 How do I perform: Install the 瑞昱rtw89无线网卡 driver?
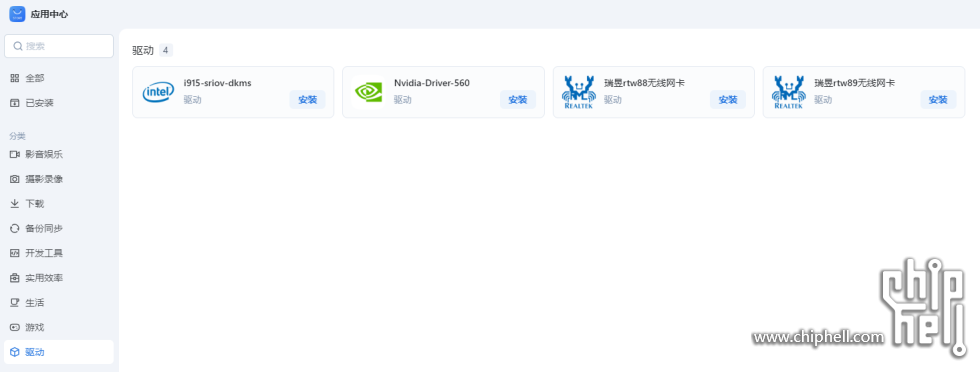point(938,99)
